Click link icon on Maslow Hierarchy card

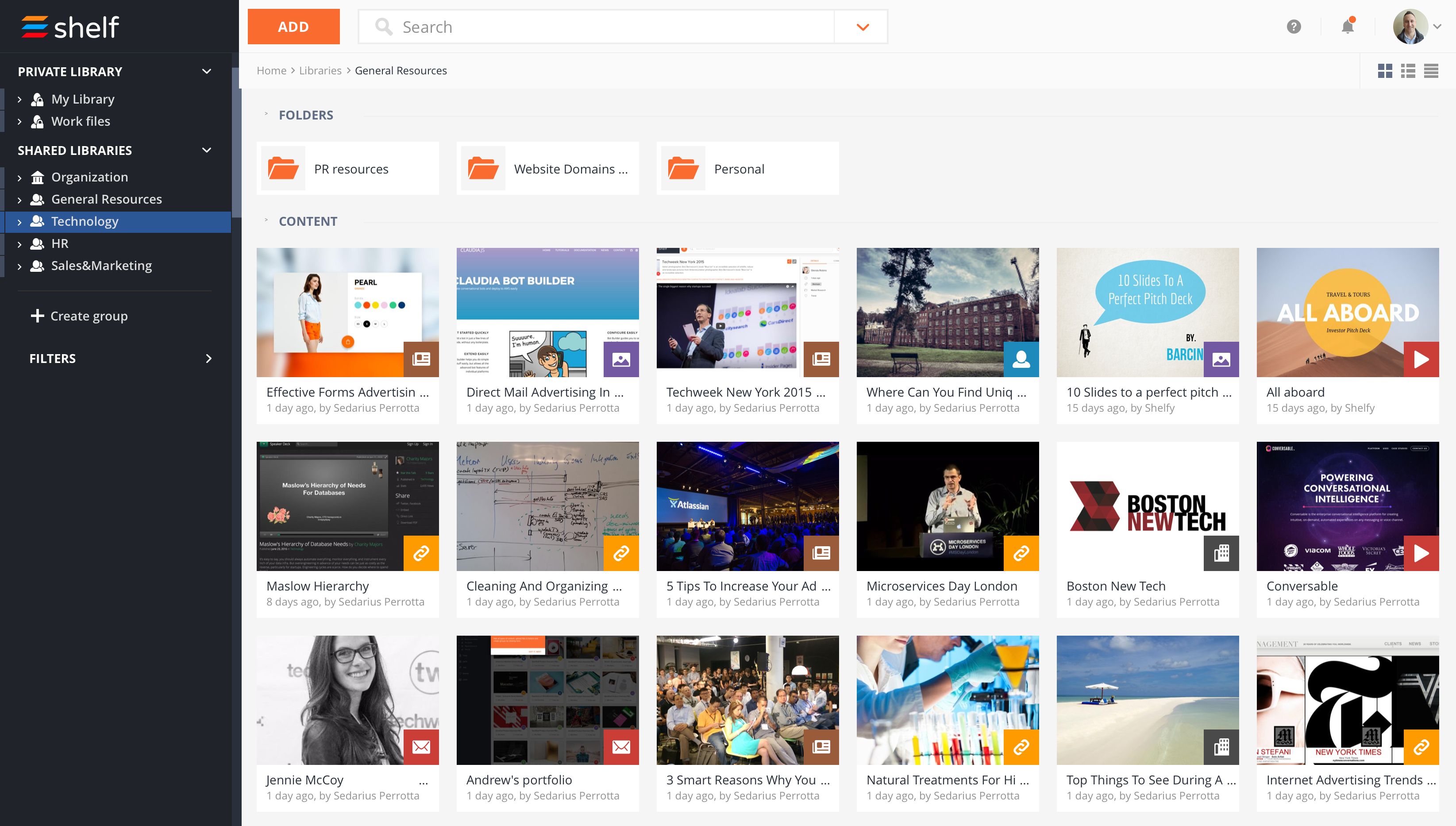point(421,553)
